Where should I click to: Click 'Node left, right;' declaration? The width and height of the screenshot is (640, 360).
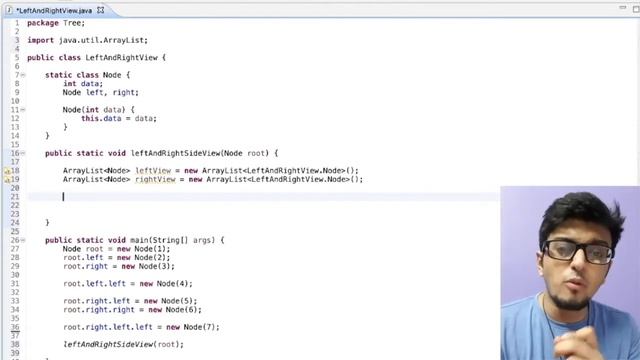[100, 93]
